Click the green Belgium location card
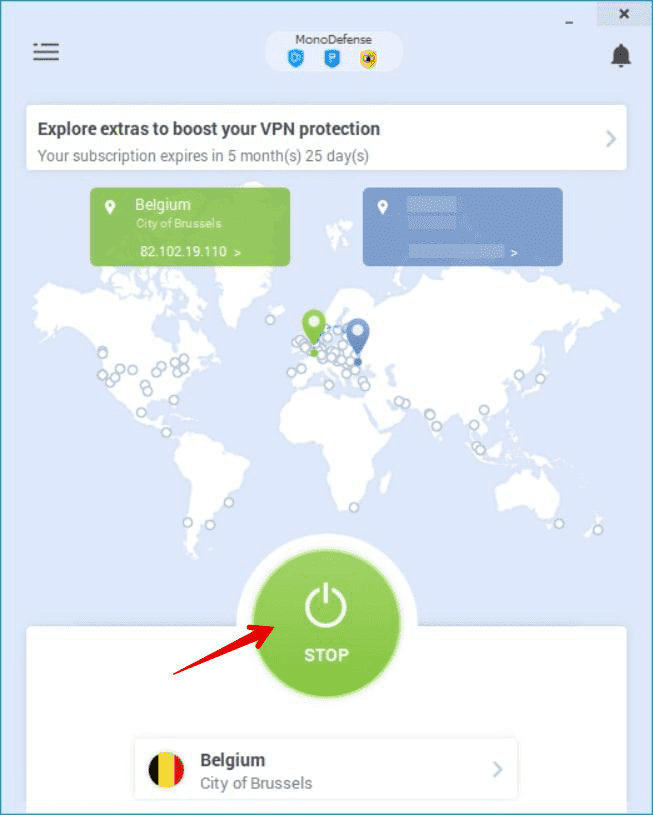The height and width of the screenshot is (815, 653). click(190, 227)
